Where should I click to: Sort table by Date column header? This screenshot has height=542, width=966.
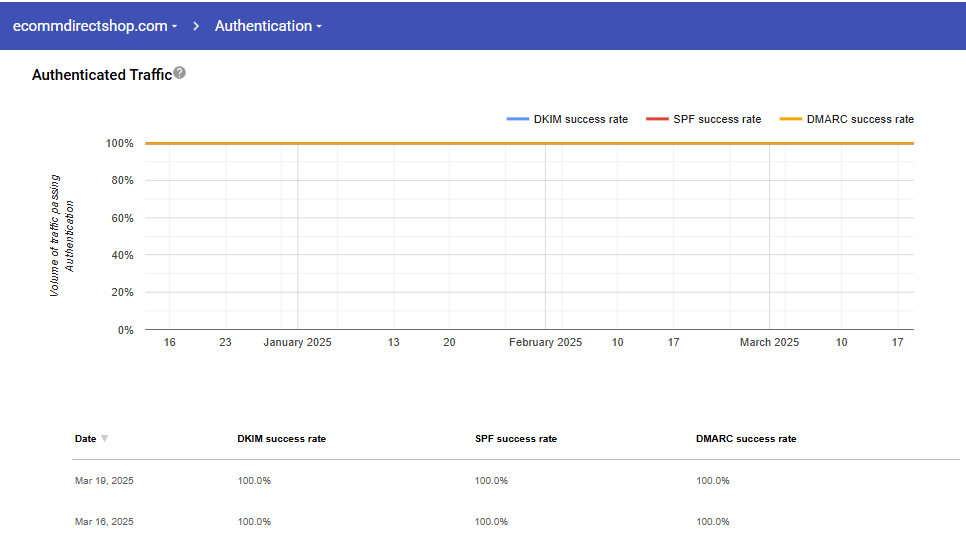(x=86, y=439)
